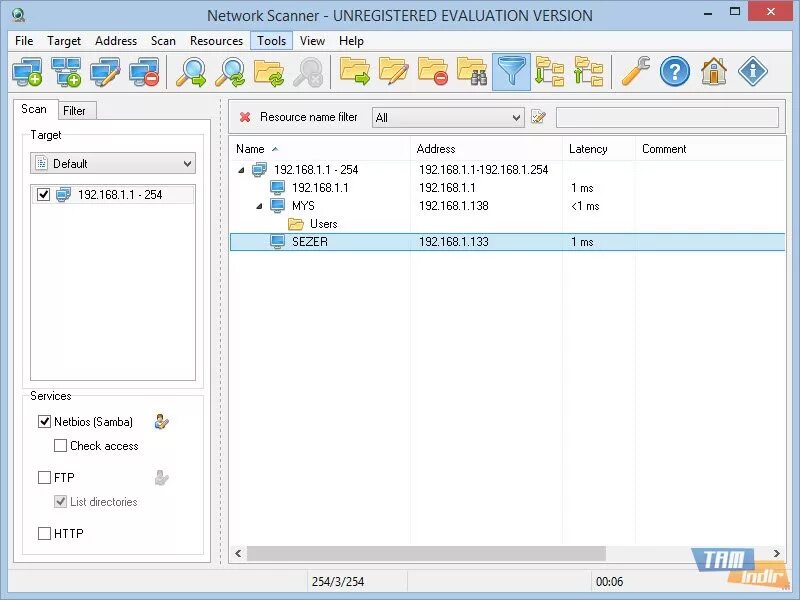
Task: Open the Address menu
Action: [x=116, y=41]
